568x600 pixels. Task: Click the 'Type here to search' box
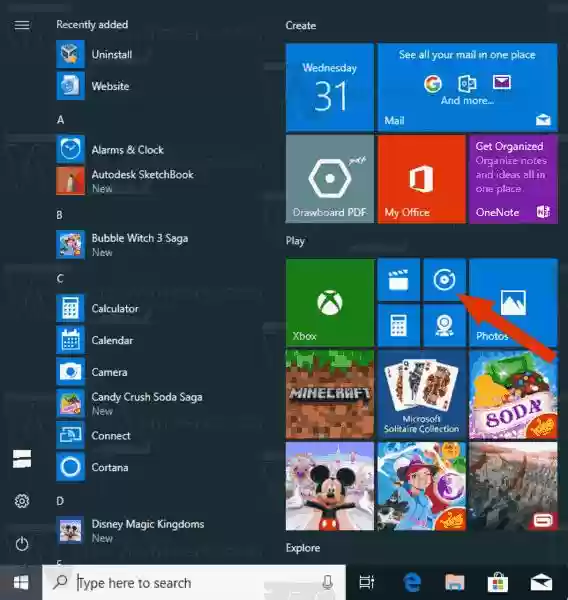coord(194,583)
